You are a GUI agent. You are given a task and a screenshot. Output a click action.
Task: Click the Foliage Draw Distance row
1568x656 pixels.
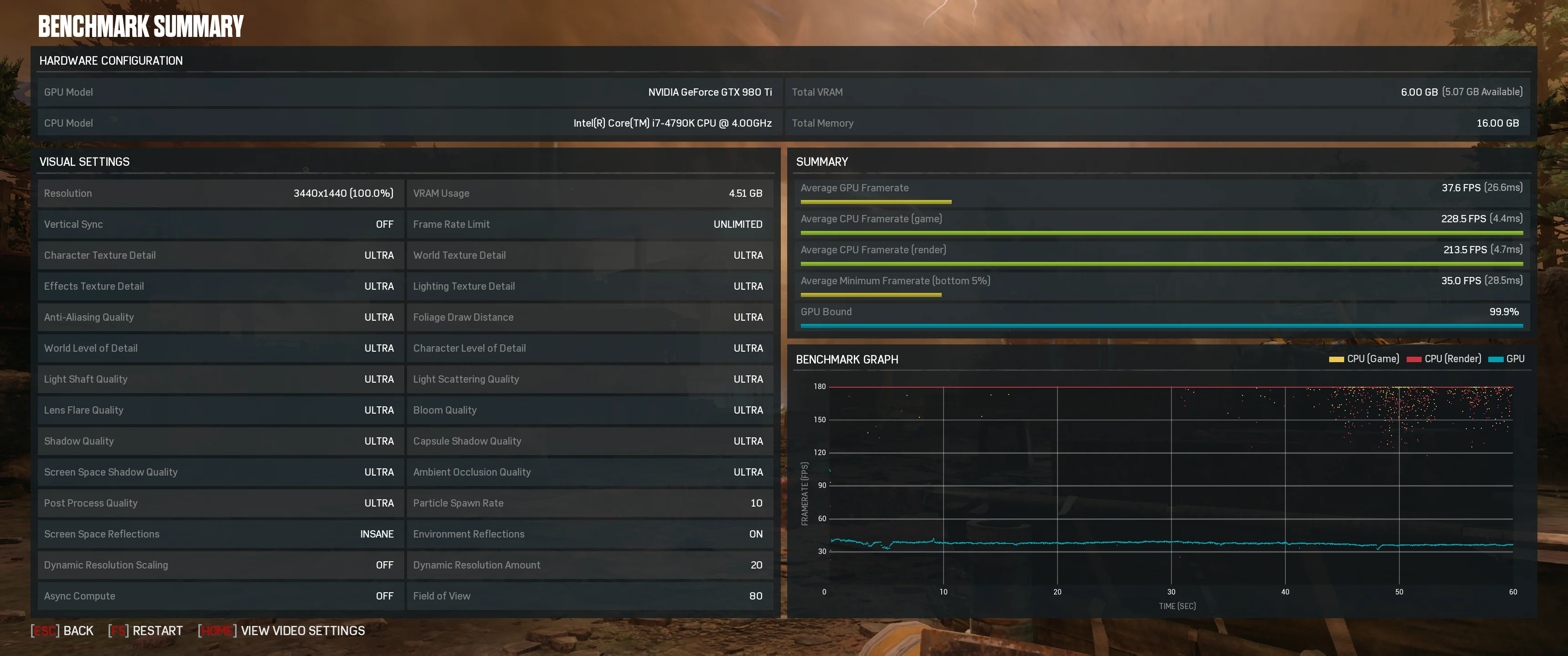(x=589, y=317)
